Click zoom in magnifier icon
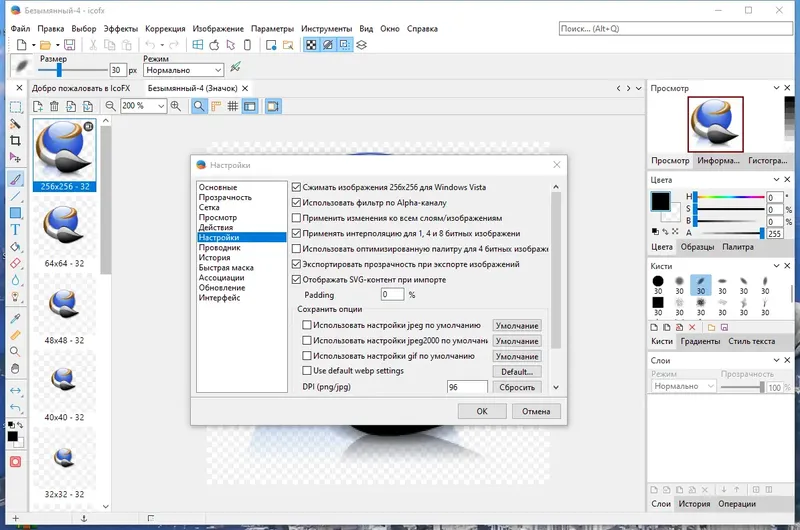 click(176, 106)
